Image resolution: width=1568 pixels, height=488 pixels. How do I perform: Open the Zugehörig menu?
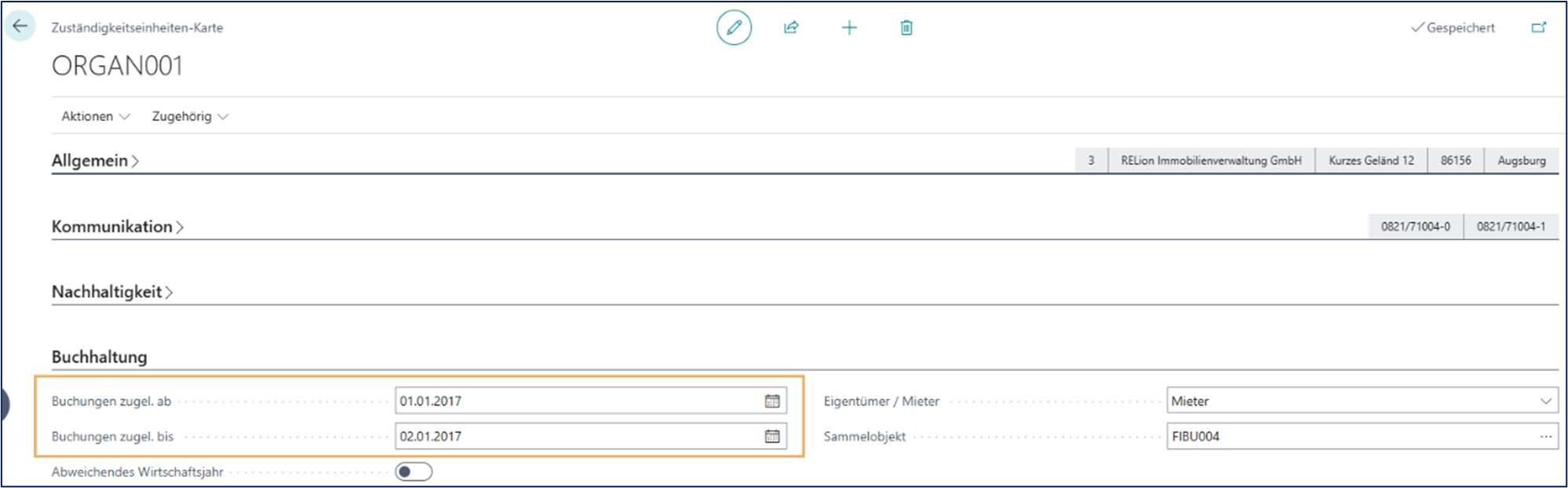189,116
